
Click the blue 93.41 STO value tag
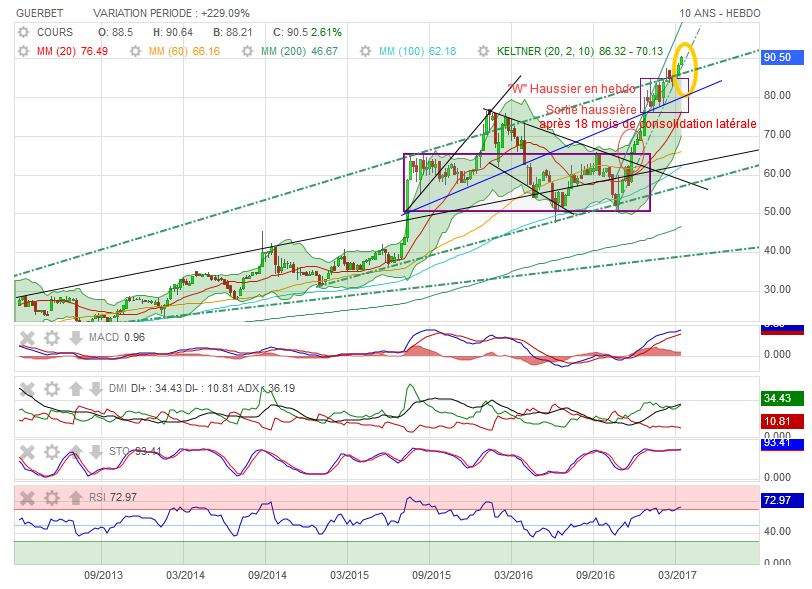[782, 443]
